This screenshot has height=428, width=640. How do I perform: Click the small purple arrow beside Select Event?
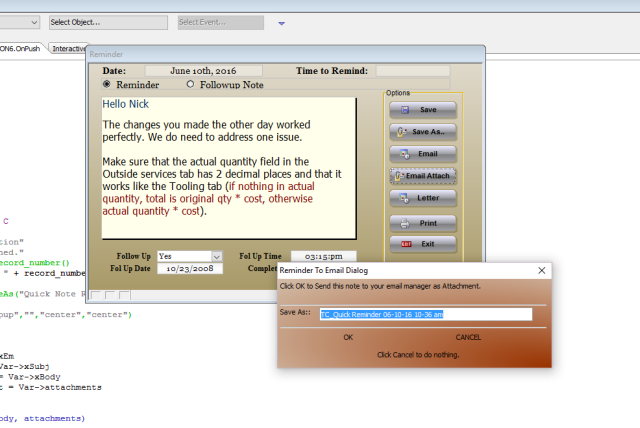tap(281, 22)
